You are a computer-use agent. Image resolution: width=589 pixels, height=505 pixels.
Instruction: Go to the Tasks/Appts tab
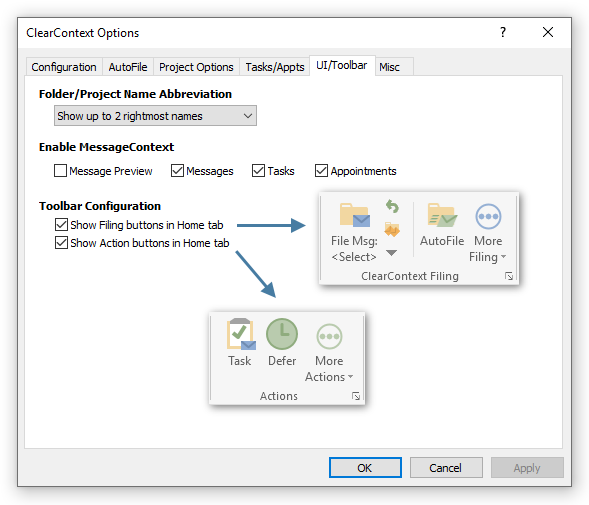275,67
